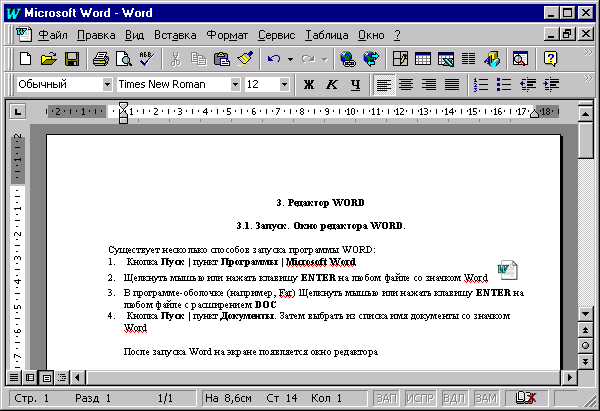The height and width of the screenshot is (411, 600).
Task: Open the Файл menu
Action: coord(53,35)
